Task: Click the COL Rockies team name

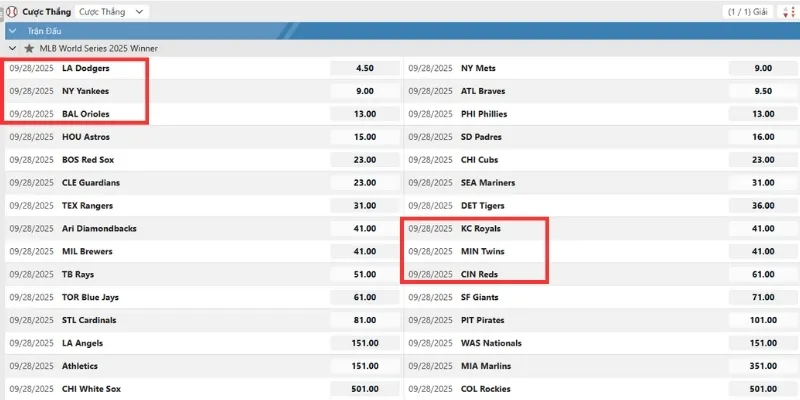Action: click(x=485, y=389)
